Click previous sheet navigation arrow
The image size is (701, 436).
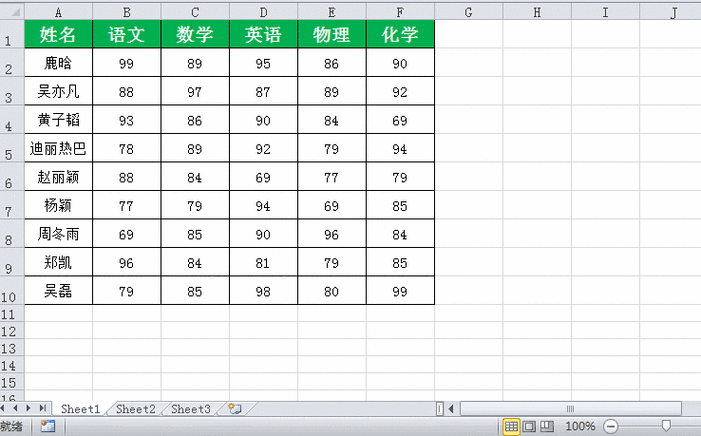pyautogui.click(x=16, y=408)
